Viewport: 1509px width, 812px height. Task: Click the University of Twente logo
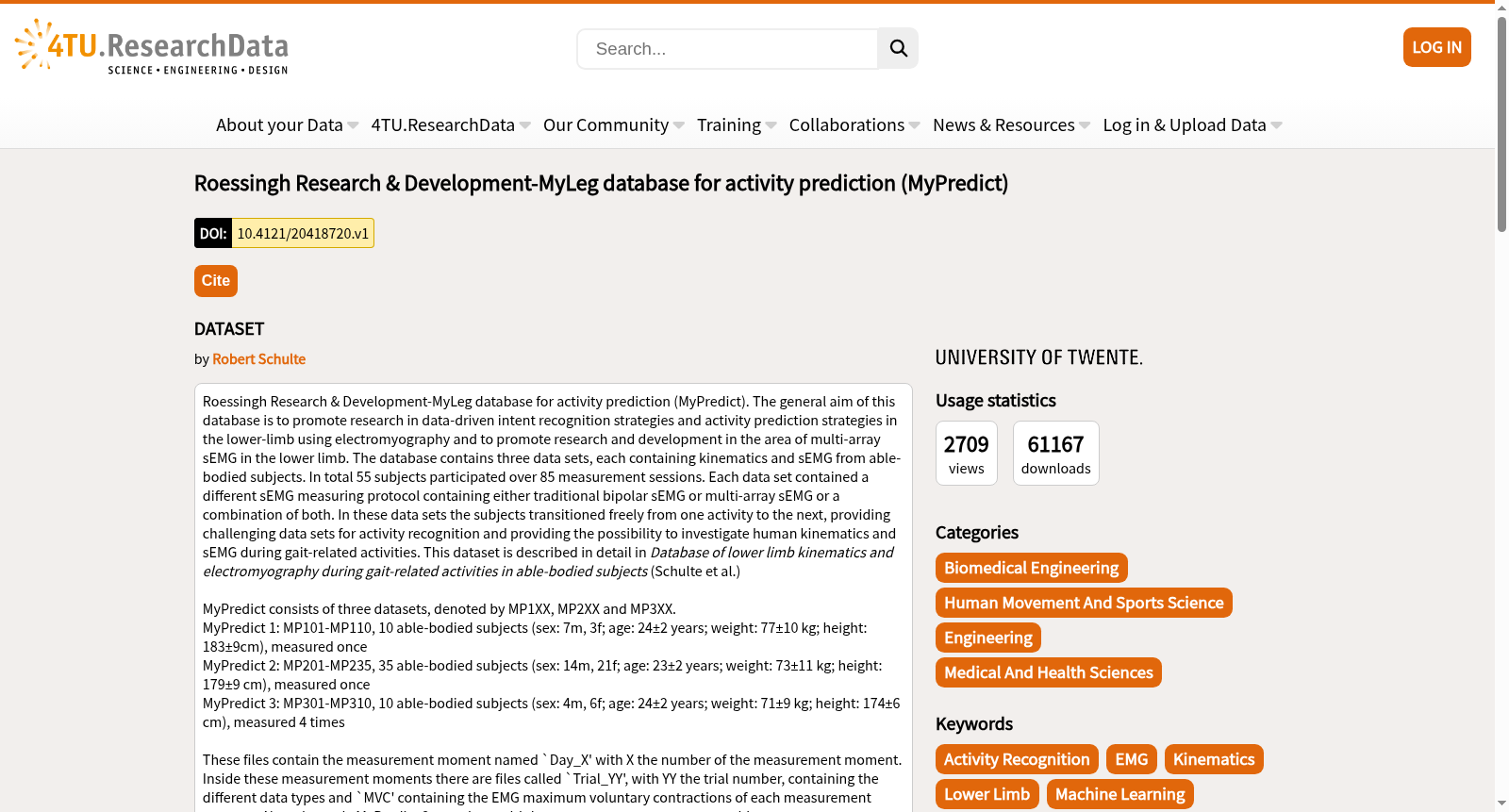1039,357
